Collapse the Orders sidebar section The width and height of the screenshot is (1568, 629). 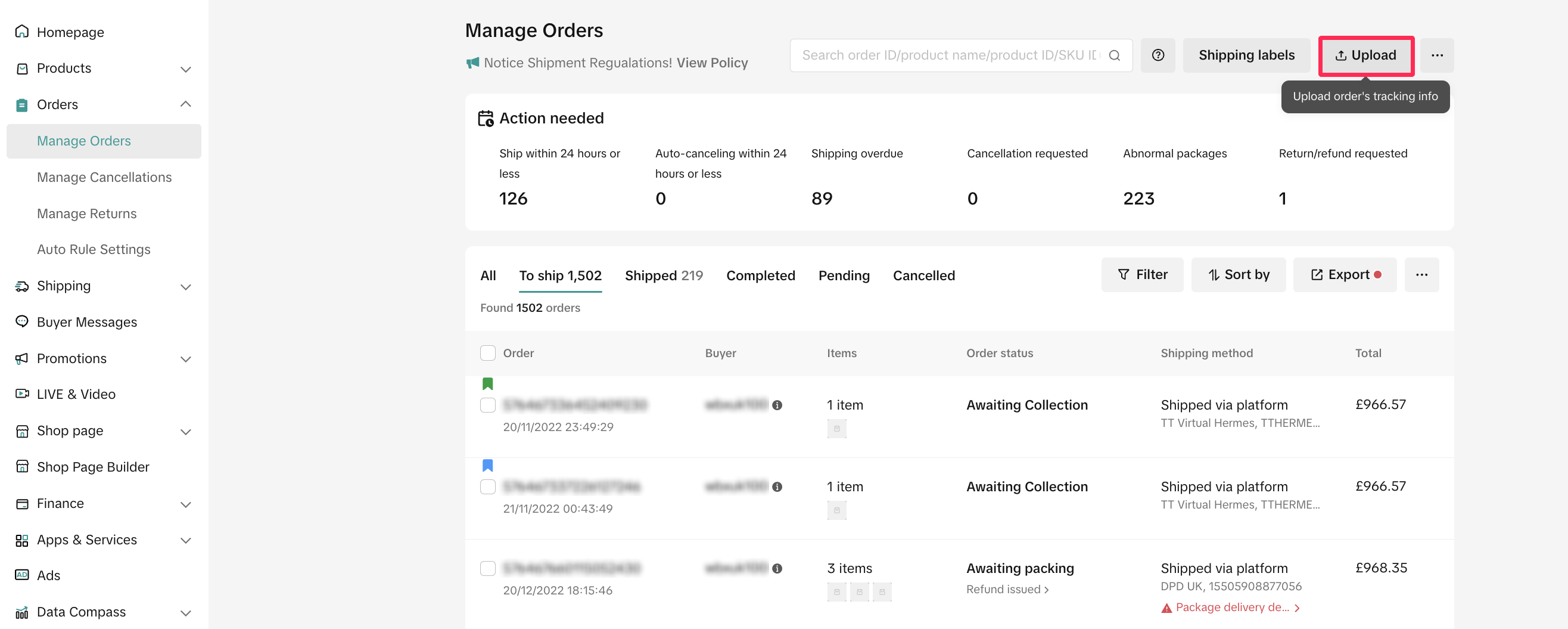186,104
